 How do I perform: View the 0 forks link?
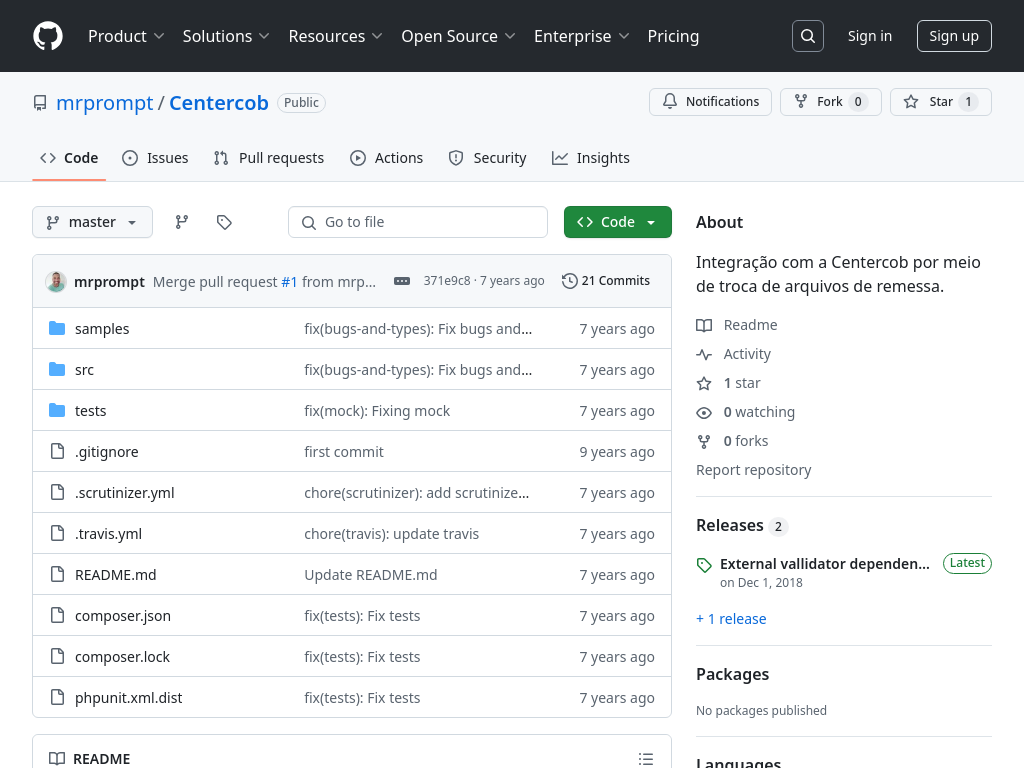pos(732,441)
